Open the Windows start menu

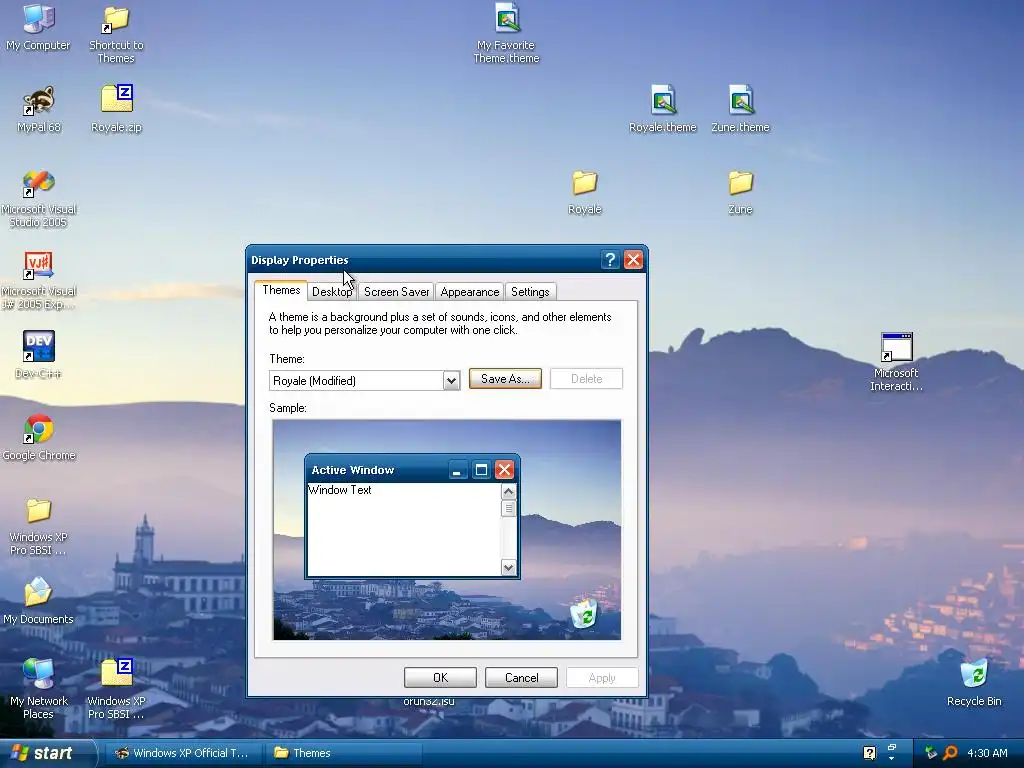click(46, 753)
